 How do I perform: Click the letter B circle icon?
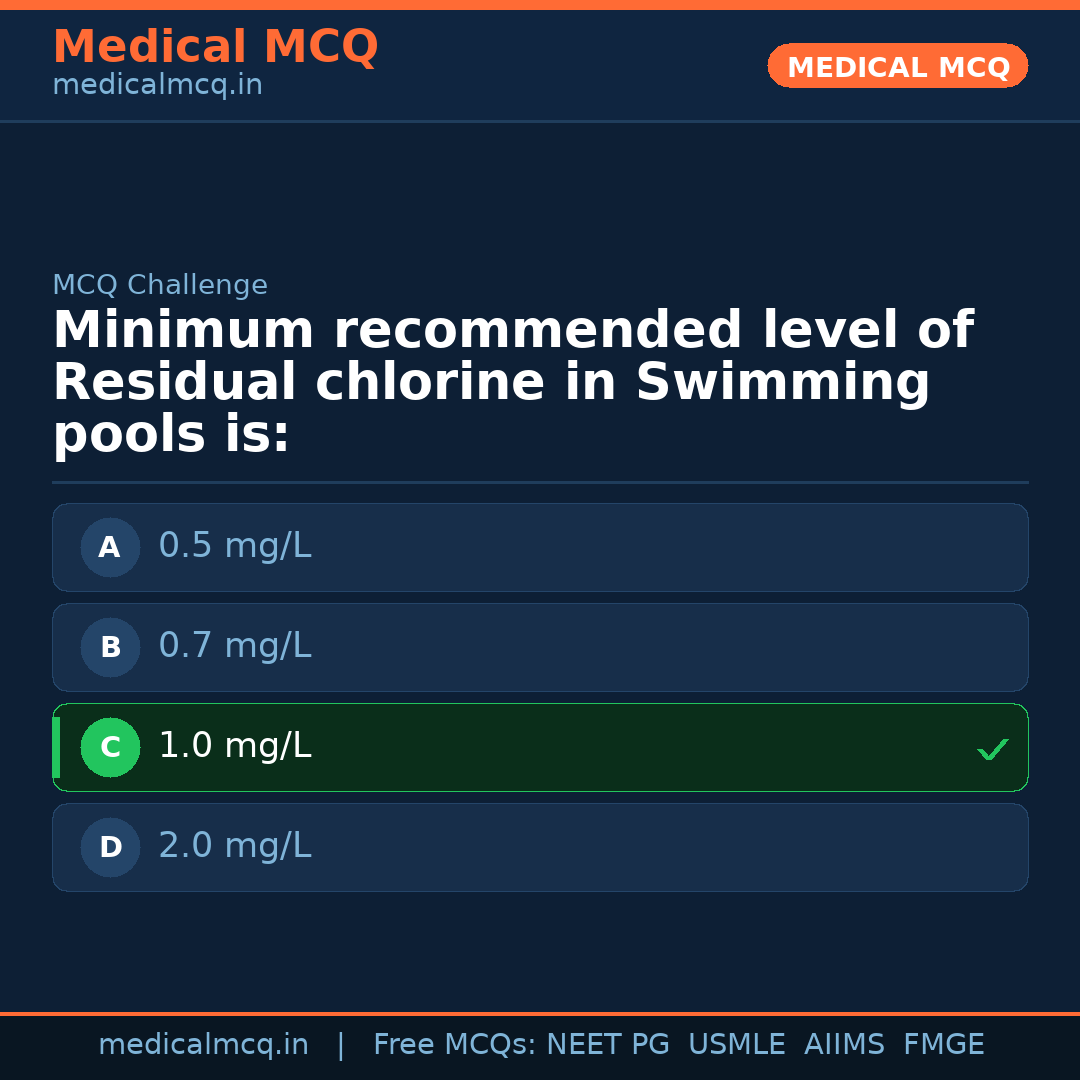pyautogui.click(x=110, y=647)
